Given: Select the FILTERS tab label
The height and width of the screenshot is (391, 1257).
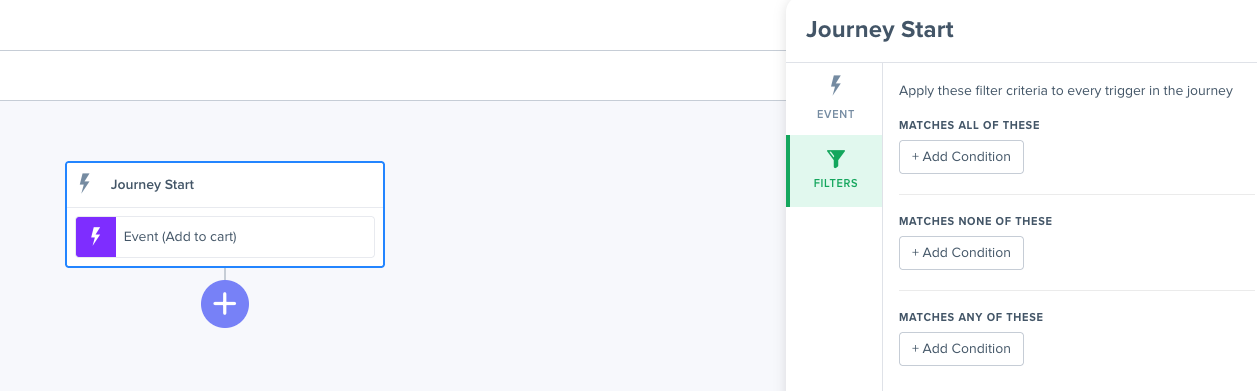Looking at the screenshot, I should [x=836, y=184].
